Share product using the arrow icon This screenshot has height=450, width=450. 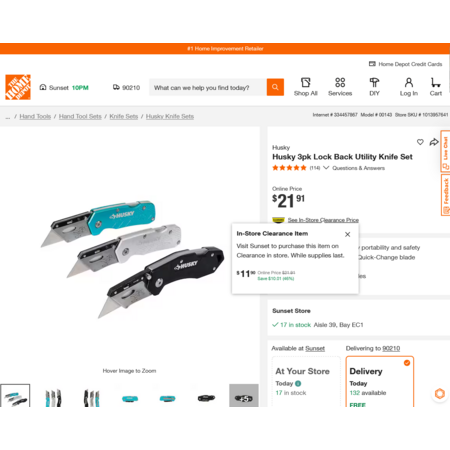pos(434,142)
